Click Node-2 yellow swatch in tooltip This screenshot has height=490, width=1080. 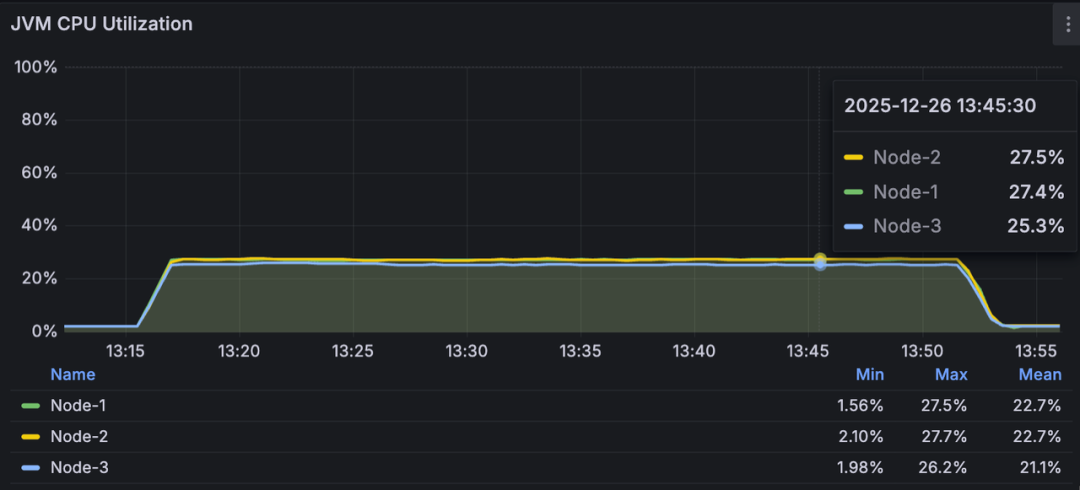point(854,158)
